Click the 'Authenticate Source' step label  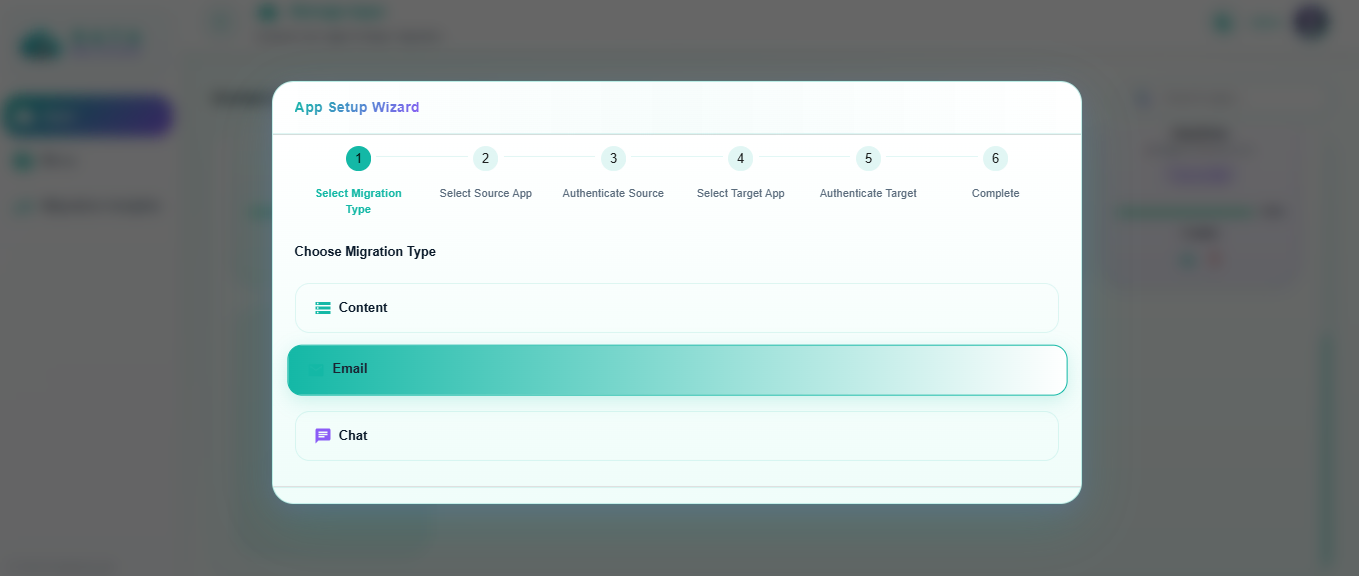[613, 193]
